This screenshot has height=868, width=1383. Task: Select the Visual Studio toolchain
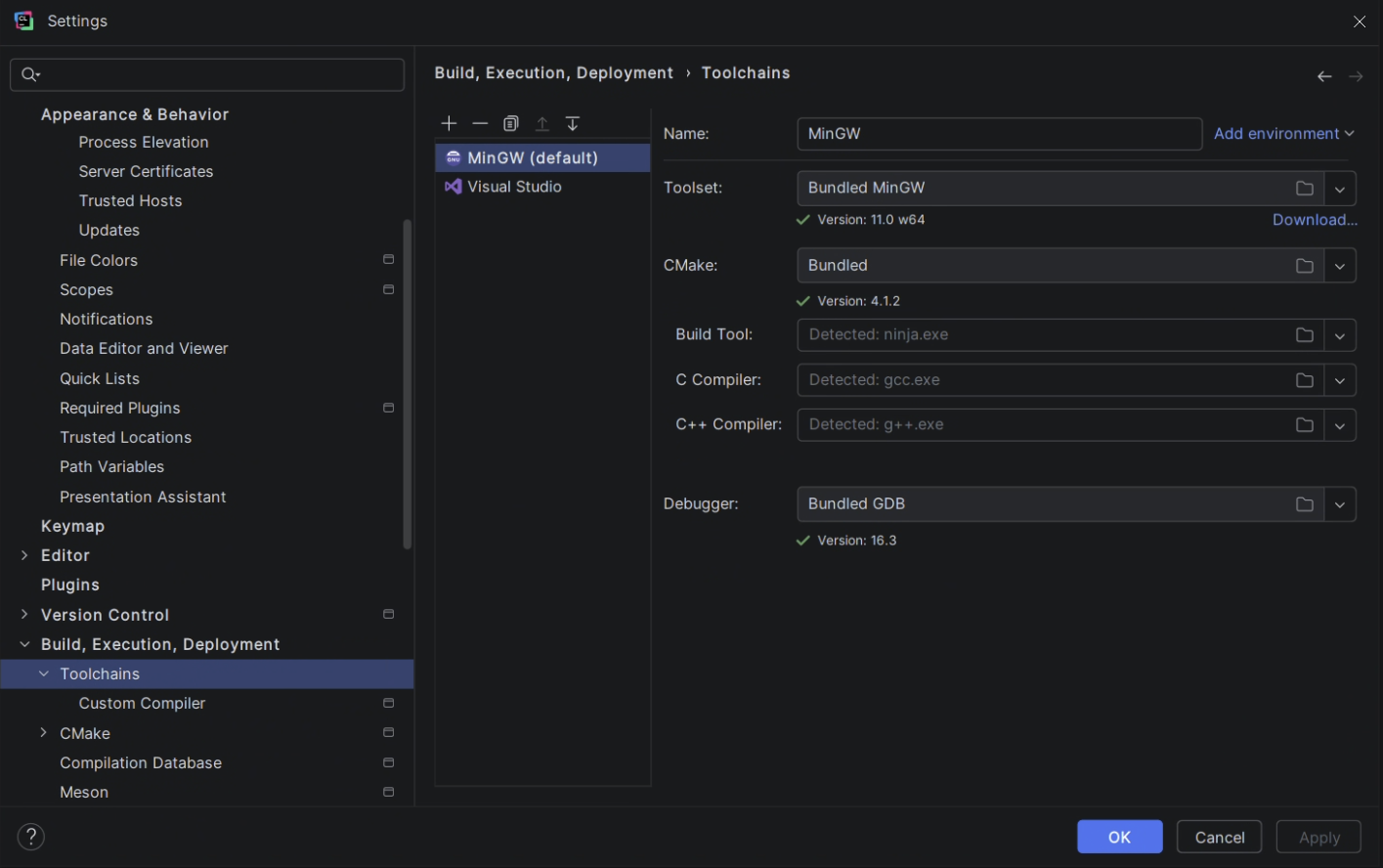tap(542, 187)
